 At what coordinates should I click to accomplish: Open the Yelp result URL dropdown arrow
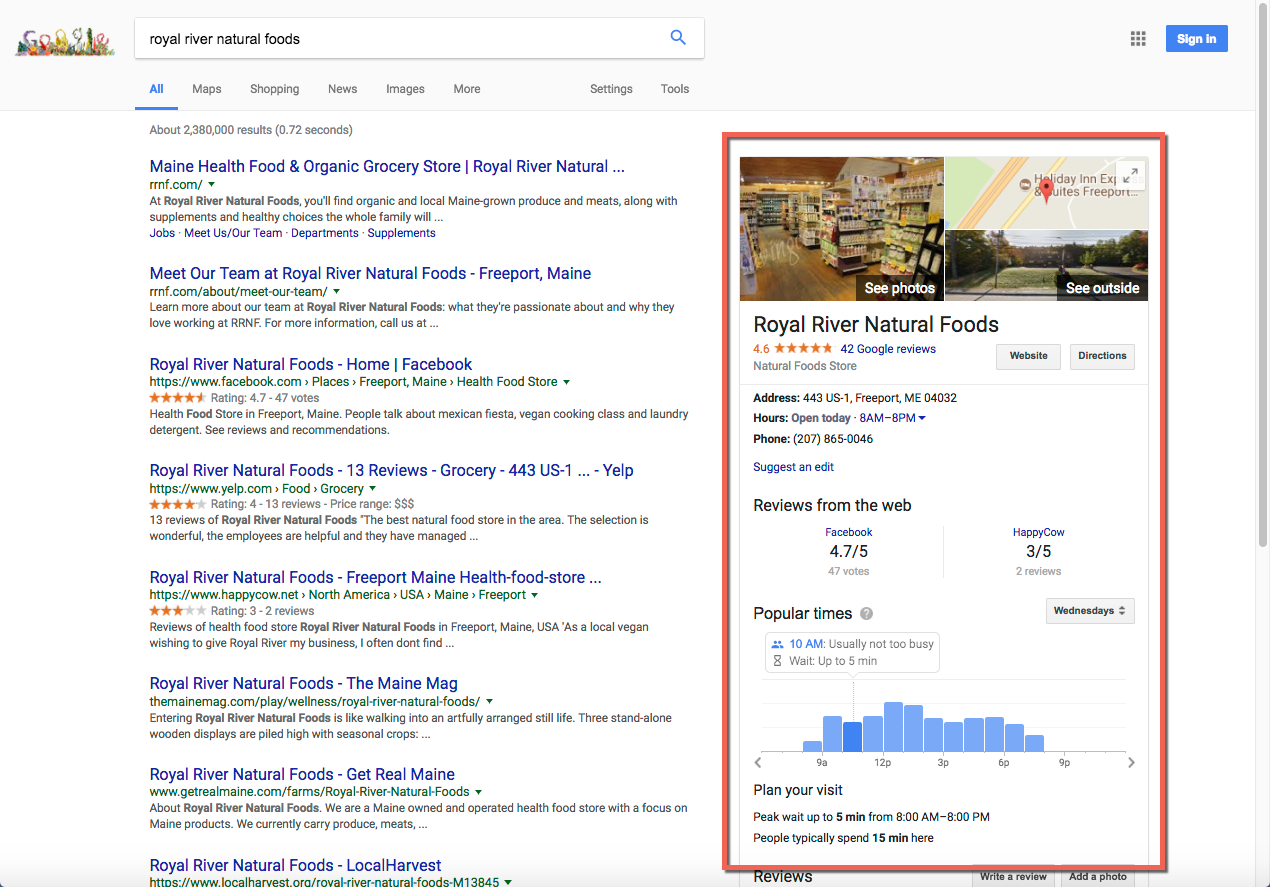(x=373, y=489)
